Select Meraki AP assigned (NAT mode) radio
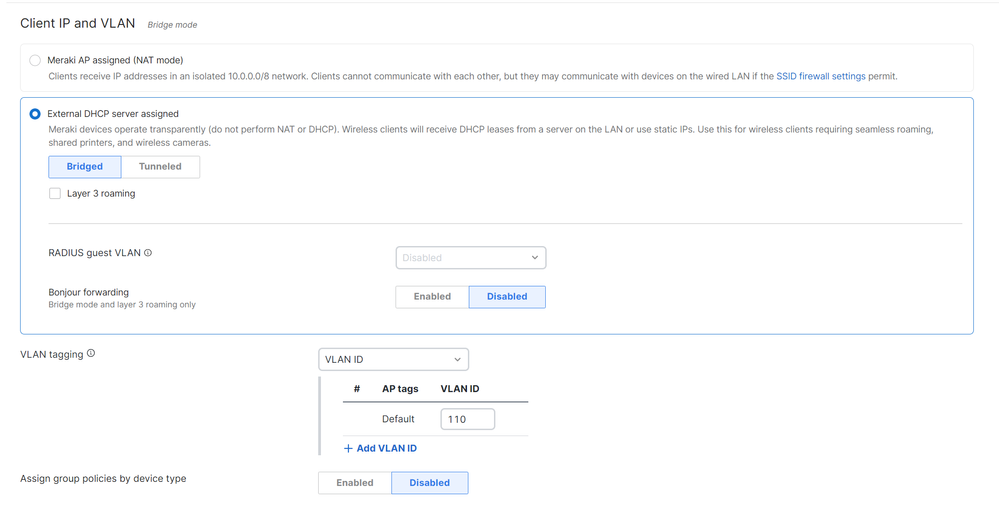The width and height of the screenshot is (999, 520). (x=35, y=60)
